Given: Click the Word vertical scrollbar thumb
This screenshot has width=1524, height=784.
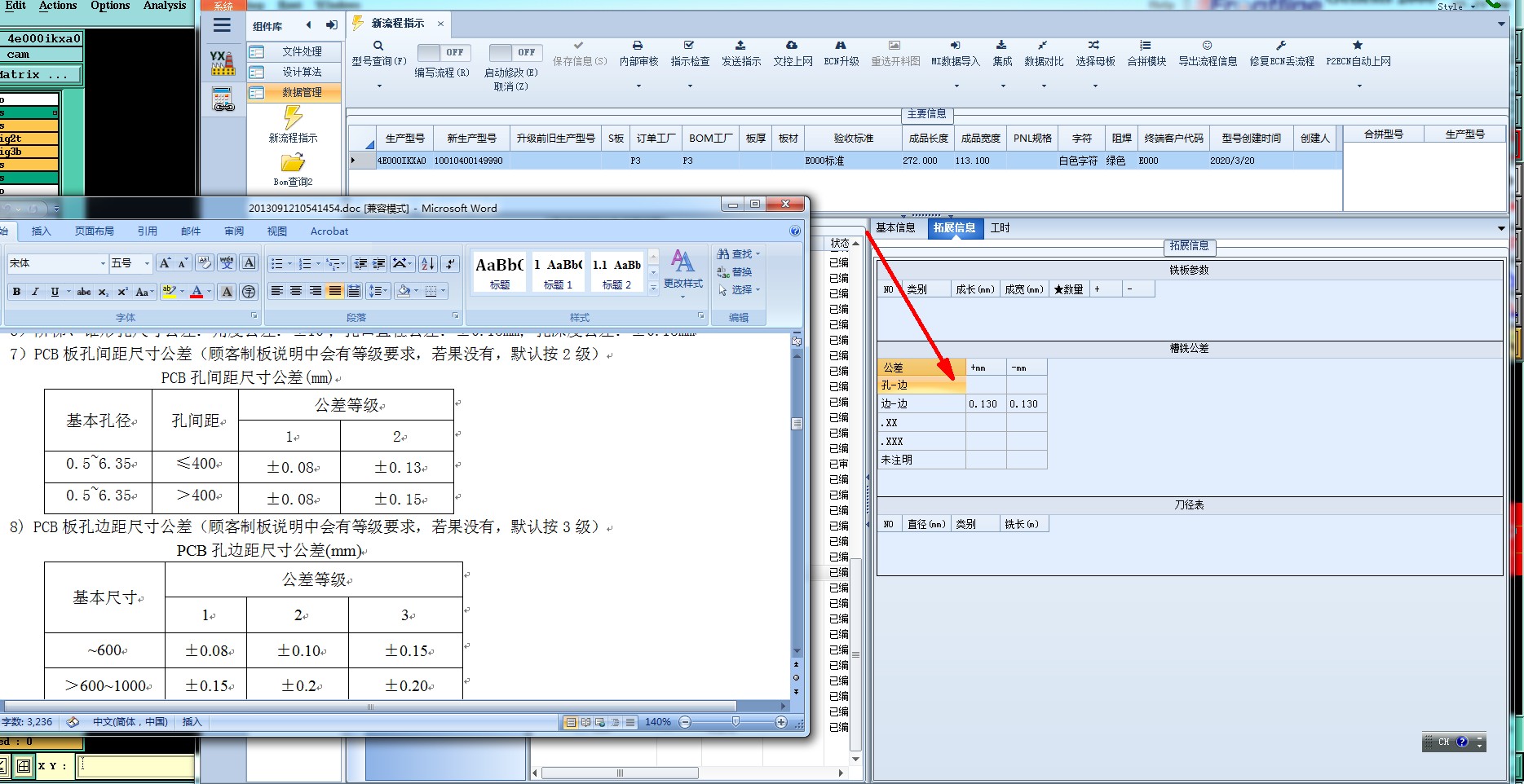Looking at the screenshot, I should (797, 424).
